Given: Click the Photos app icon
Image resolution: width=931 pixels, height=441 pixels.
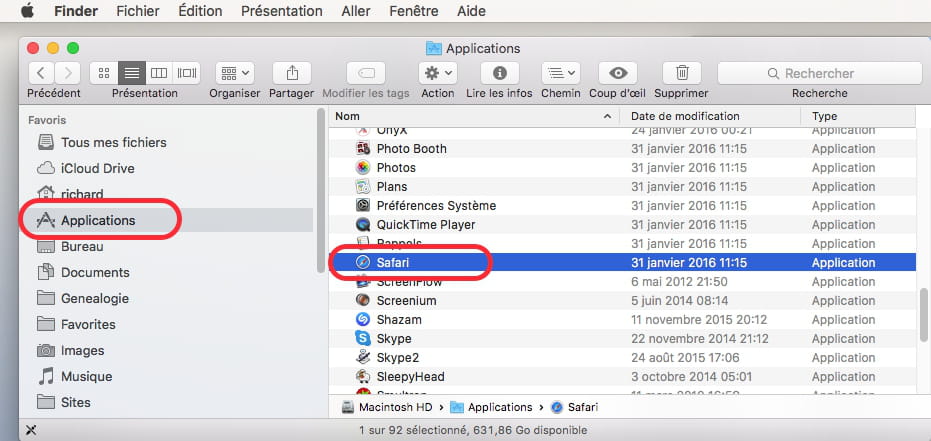Looking at the screenshot, I should click(x=363, y=167).
